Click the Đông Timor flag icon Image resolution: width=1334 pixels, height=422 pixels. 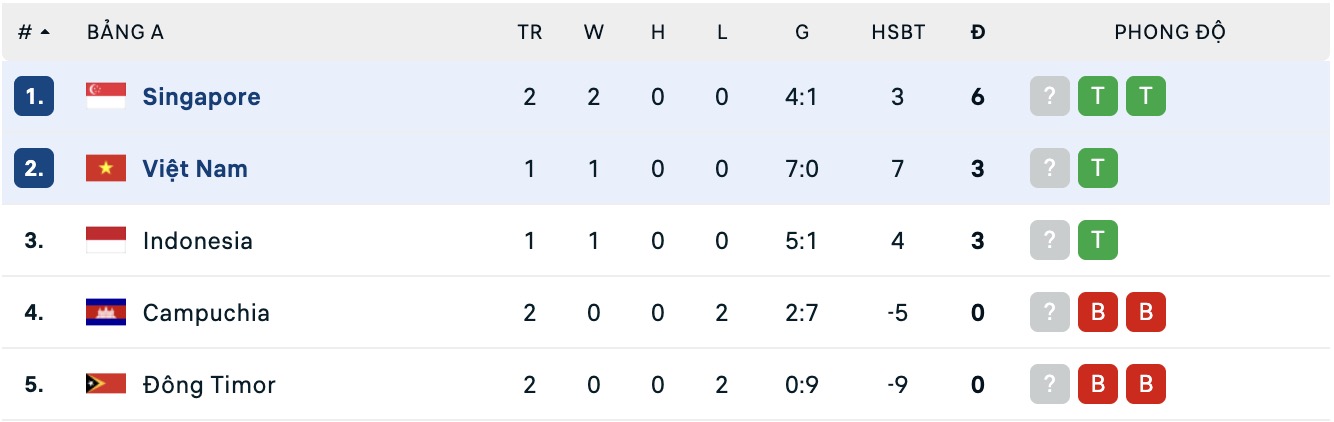tap(106, 384)
